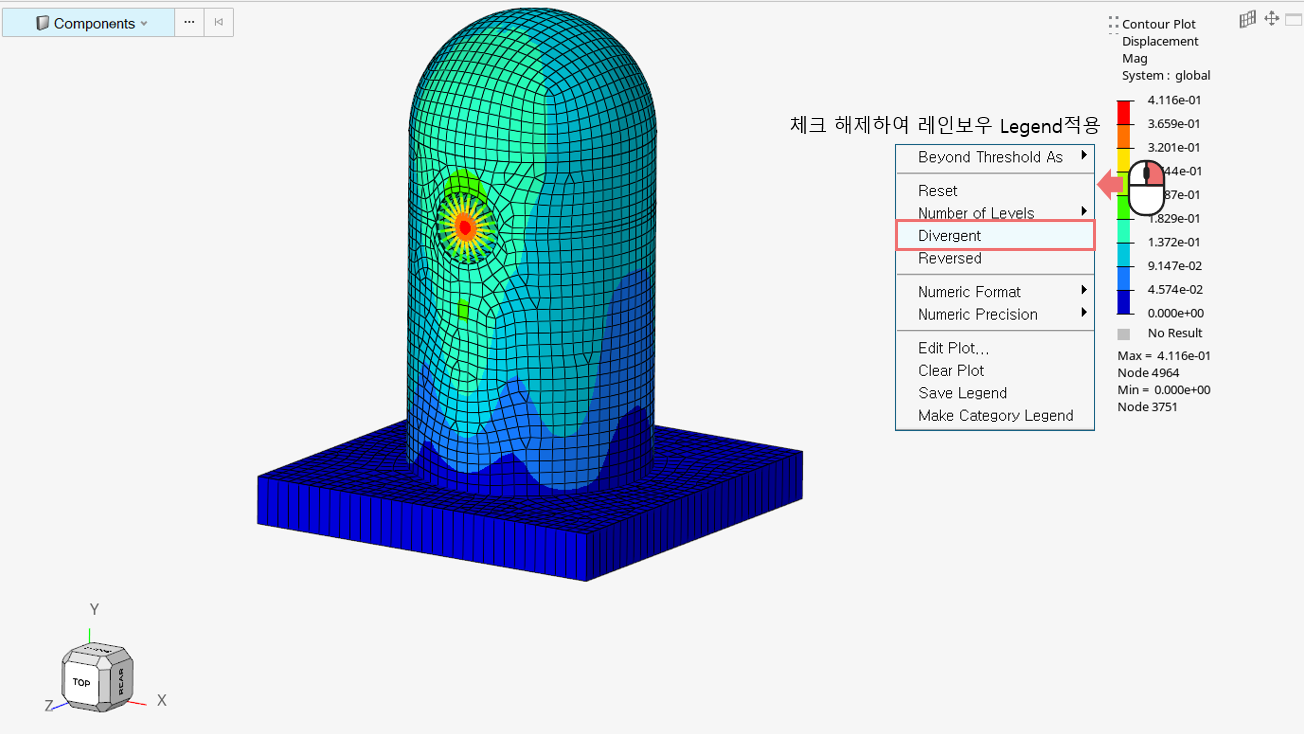Open Beyond Threshold As submenu

tap(995, 157)
